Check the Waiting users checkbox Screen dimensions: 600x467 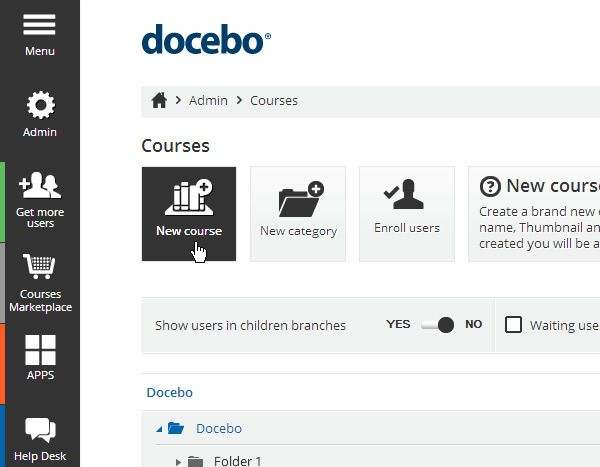point(513,325)
